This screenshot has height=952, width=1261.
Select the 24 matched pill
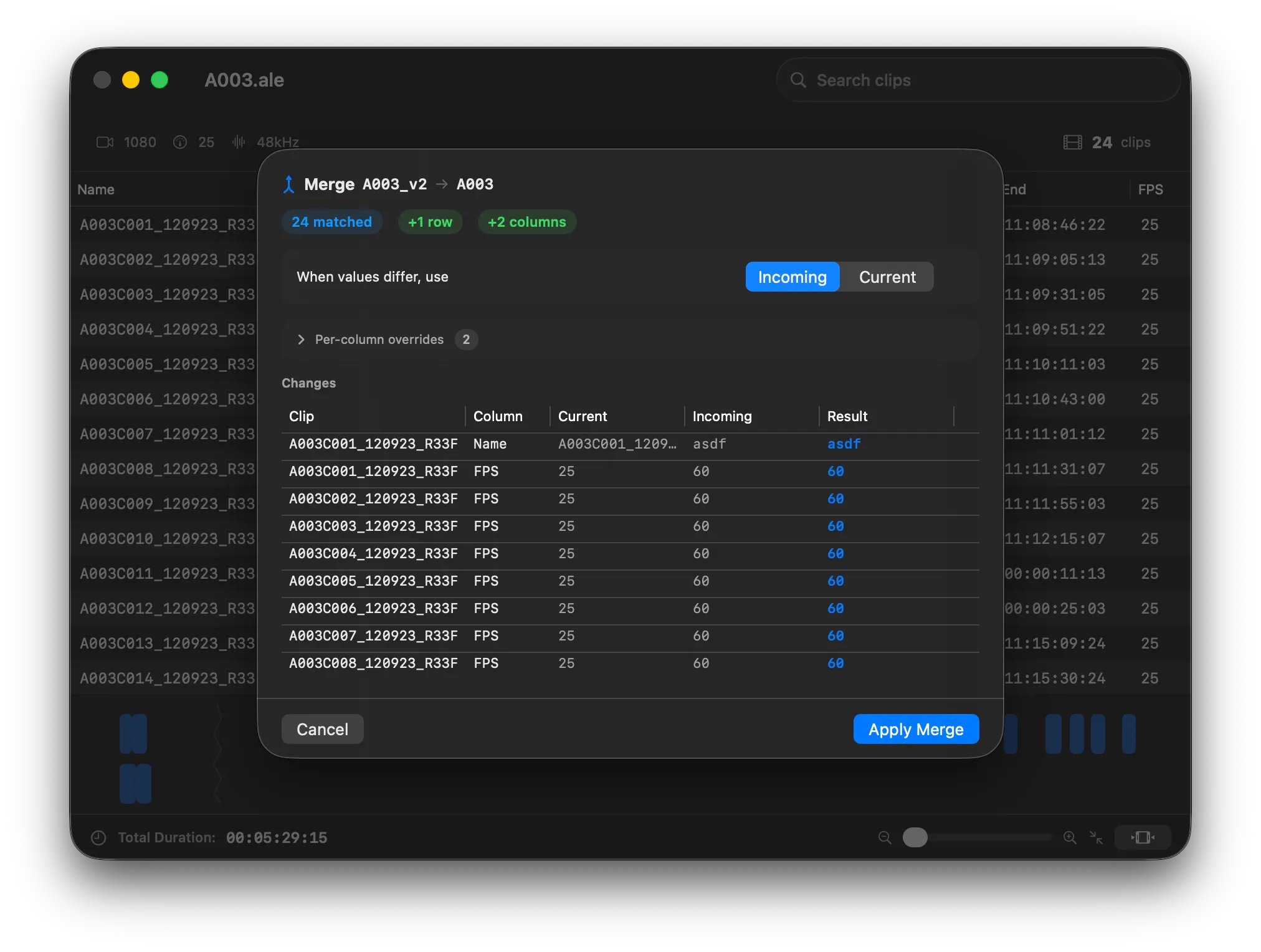pos(332,222)
